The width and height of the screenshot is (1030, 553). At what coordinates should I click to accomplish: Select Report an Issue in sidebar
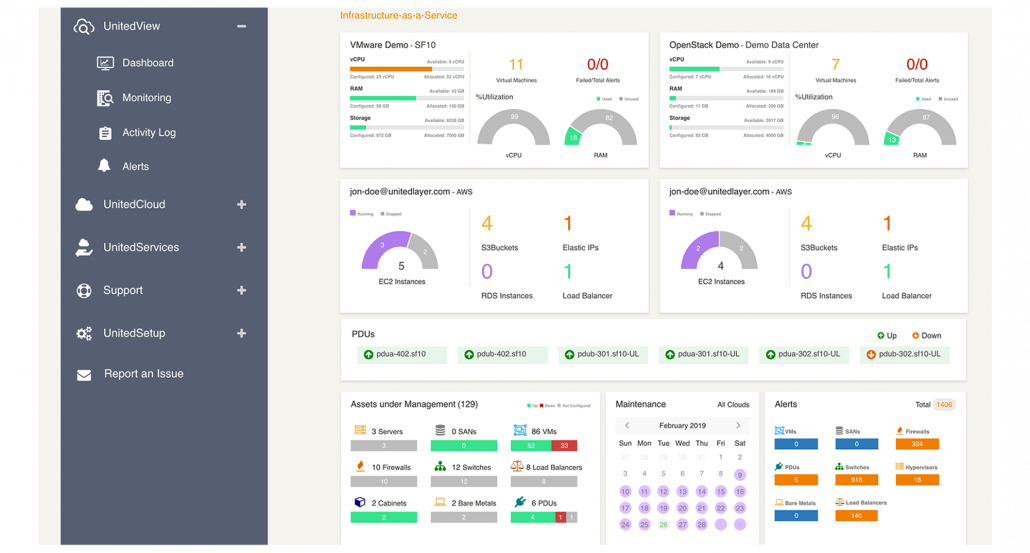click(x=143, y=374)
